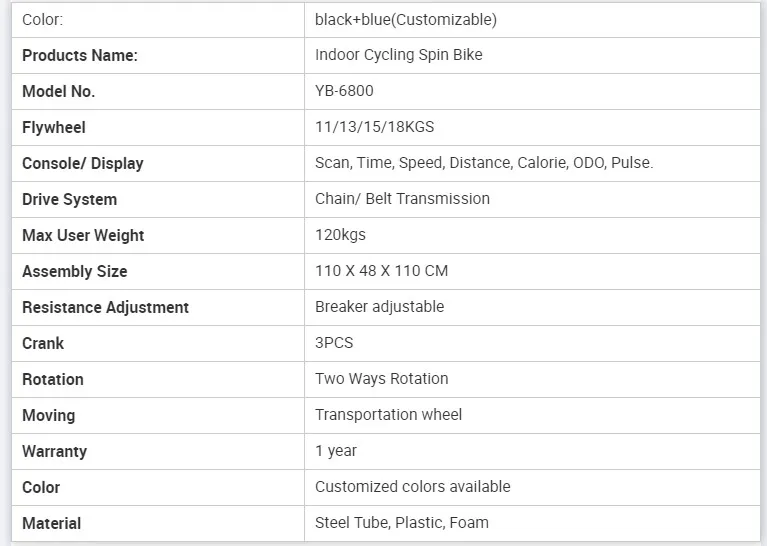
Task: Select the 'Breaker adjustable' value
Action: click(x=380, y=307)
